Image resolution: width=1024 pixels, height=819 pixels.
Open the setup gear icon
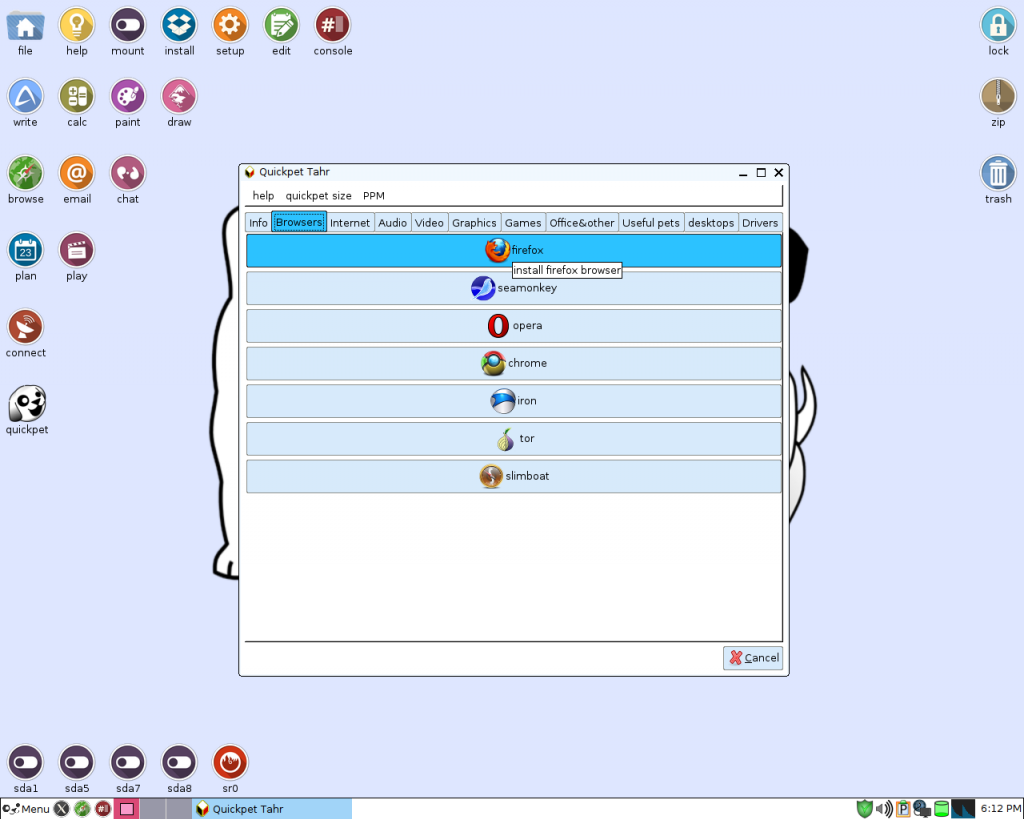point(231,31)
